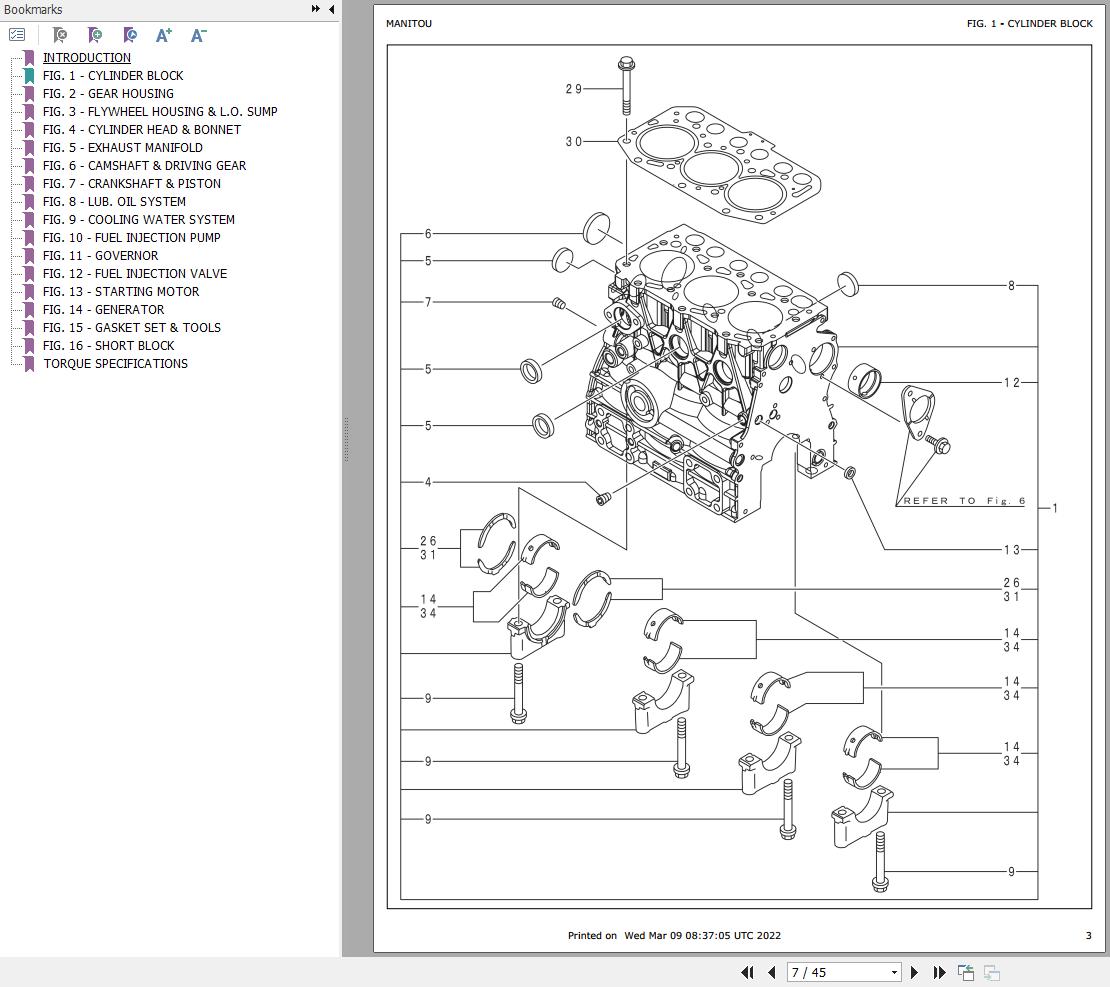Select FIG. 16 - SHORT BLOCK bookmark

click(x=109, y=346)
